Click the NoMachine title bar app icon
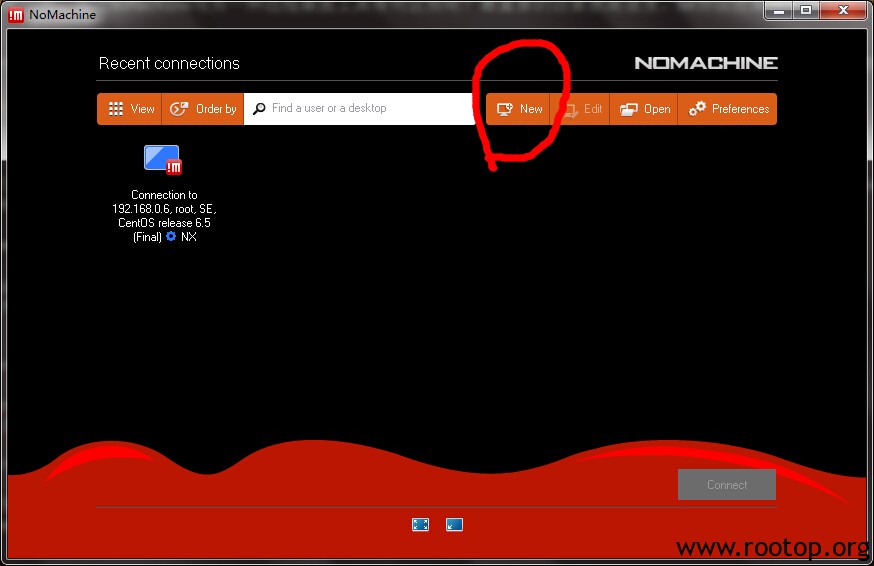Viewport: 874px width, 566px height. coord(16,15)
